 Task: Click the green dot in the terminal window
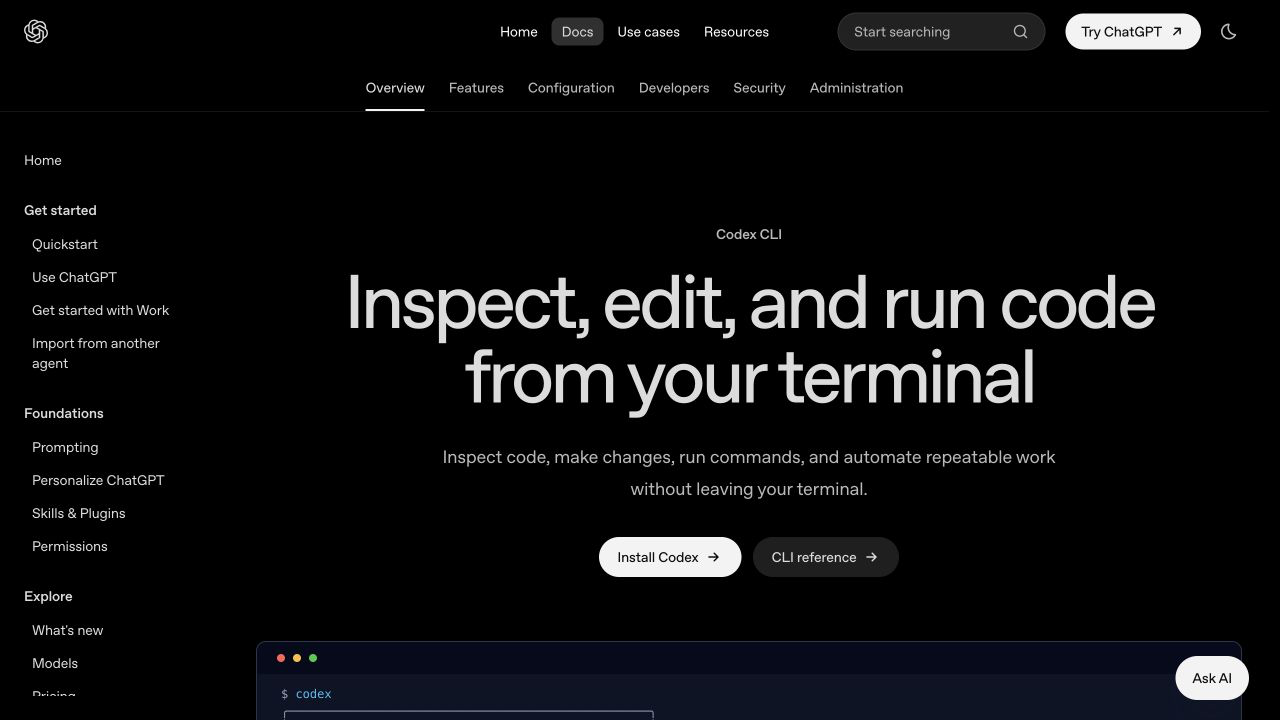[x=313, y=658]
